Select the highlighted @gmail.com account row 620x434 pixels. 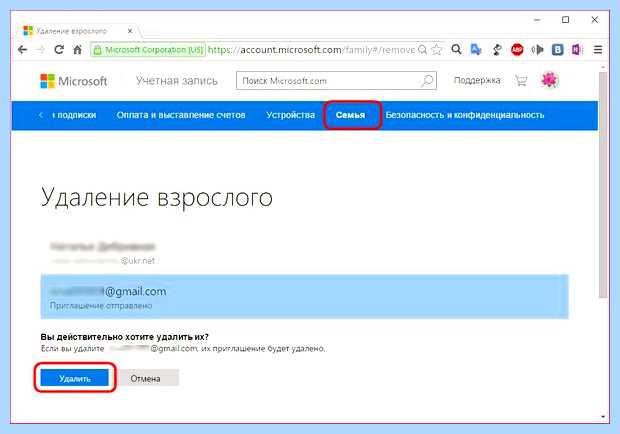coord(304,296)
